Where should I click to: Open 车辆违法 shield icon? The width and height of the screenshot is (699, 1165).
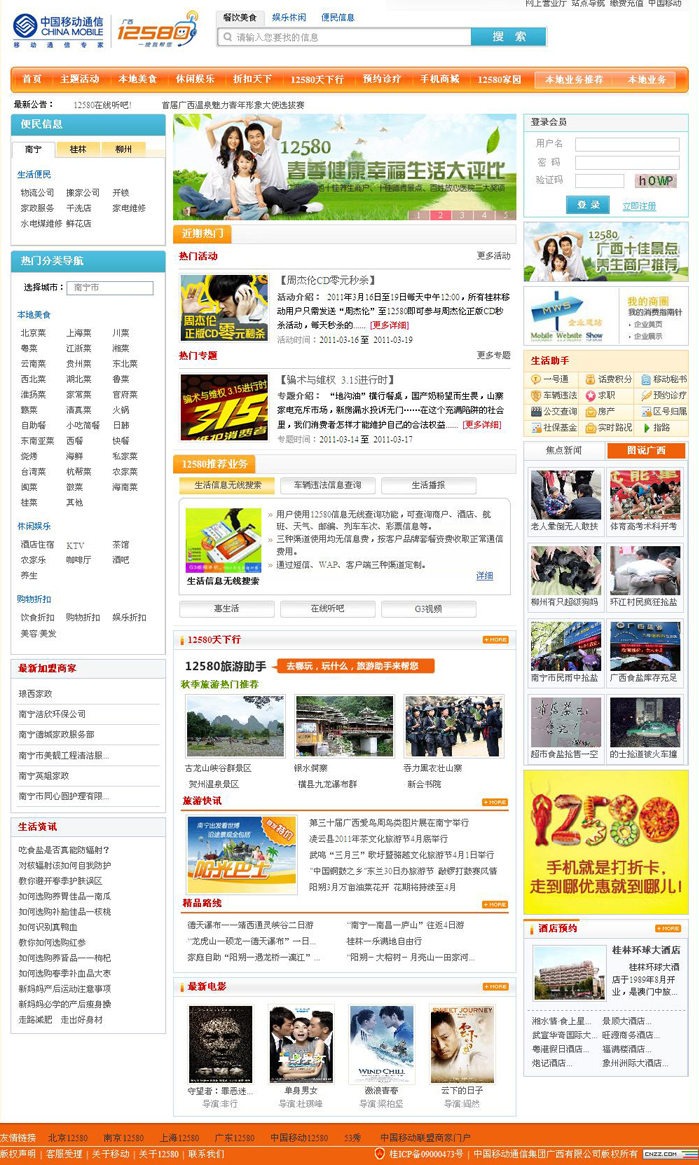(535, 396)
